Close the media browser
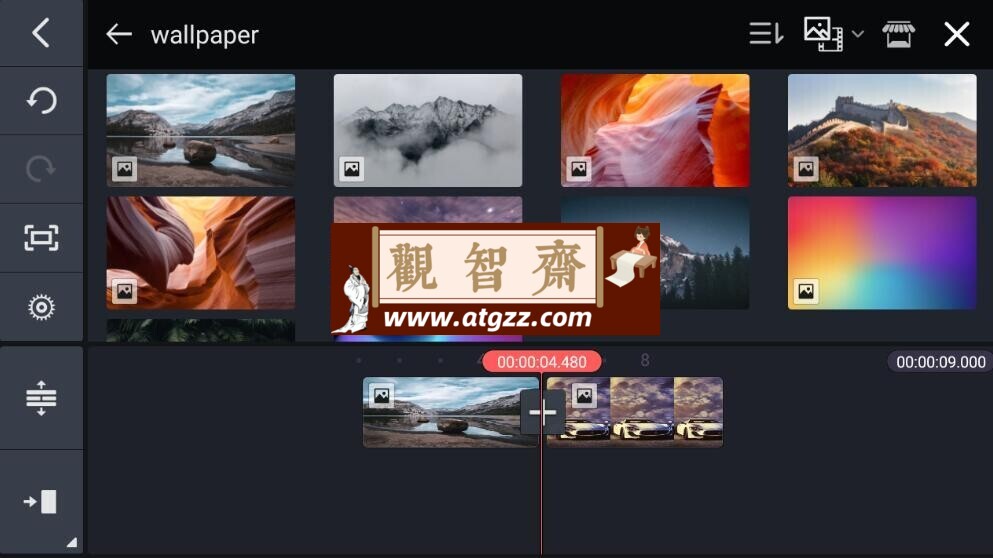This screenshot has width=993, height=558. click(956, 34)
